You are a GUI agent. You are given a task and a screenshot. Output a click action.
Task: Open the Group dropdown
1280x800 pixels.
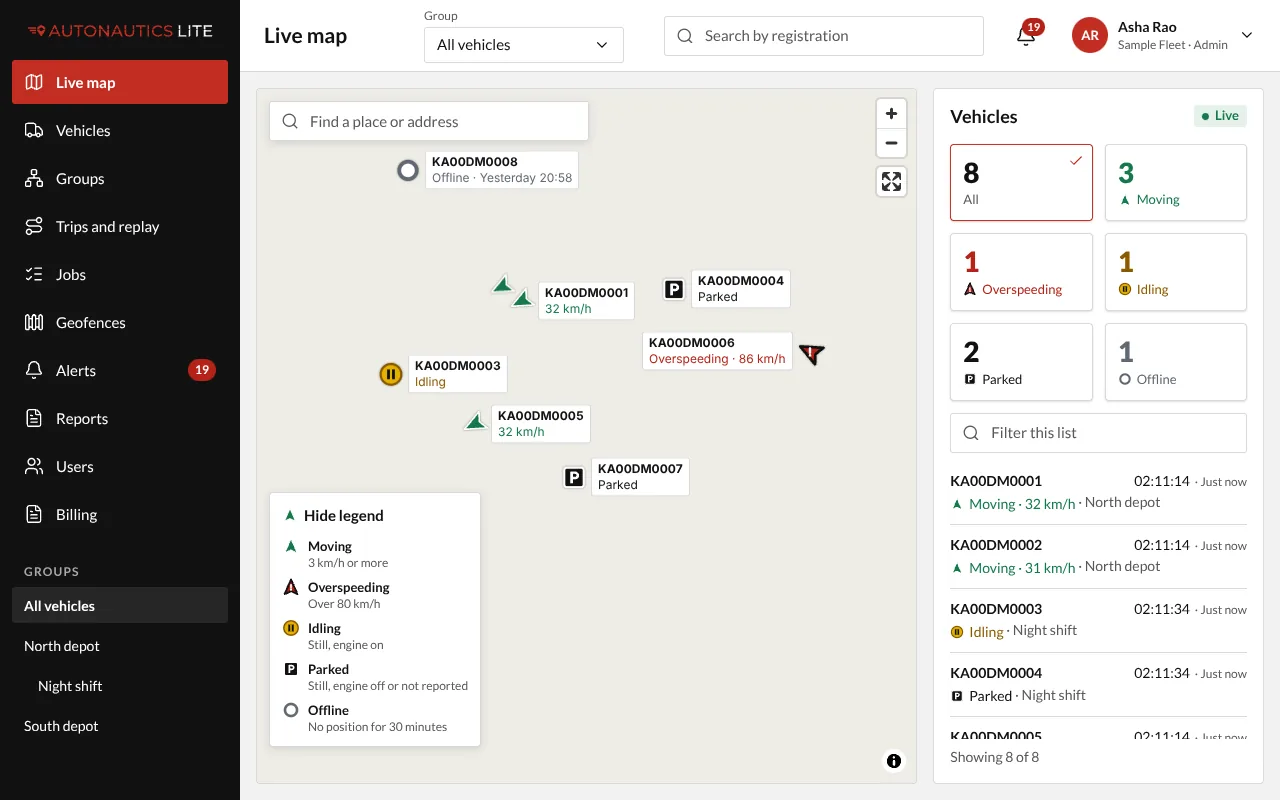[524, 45]
